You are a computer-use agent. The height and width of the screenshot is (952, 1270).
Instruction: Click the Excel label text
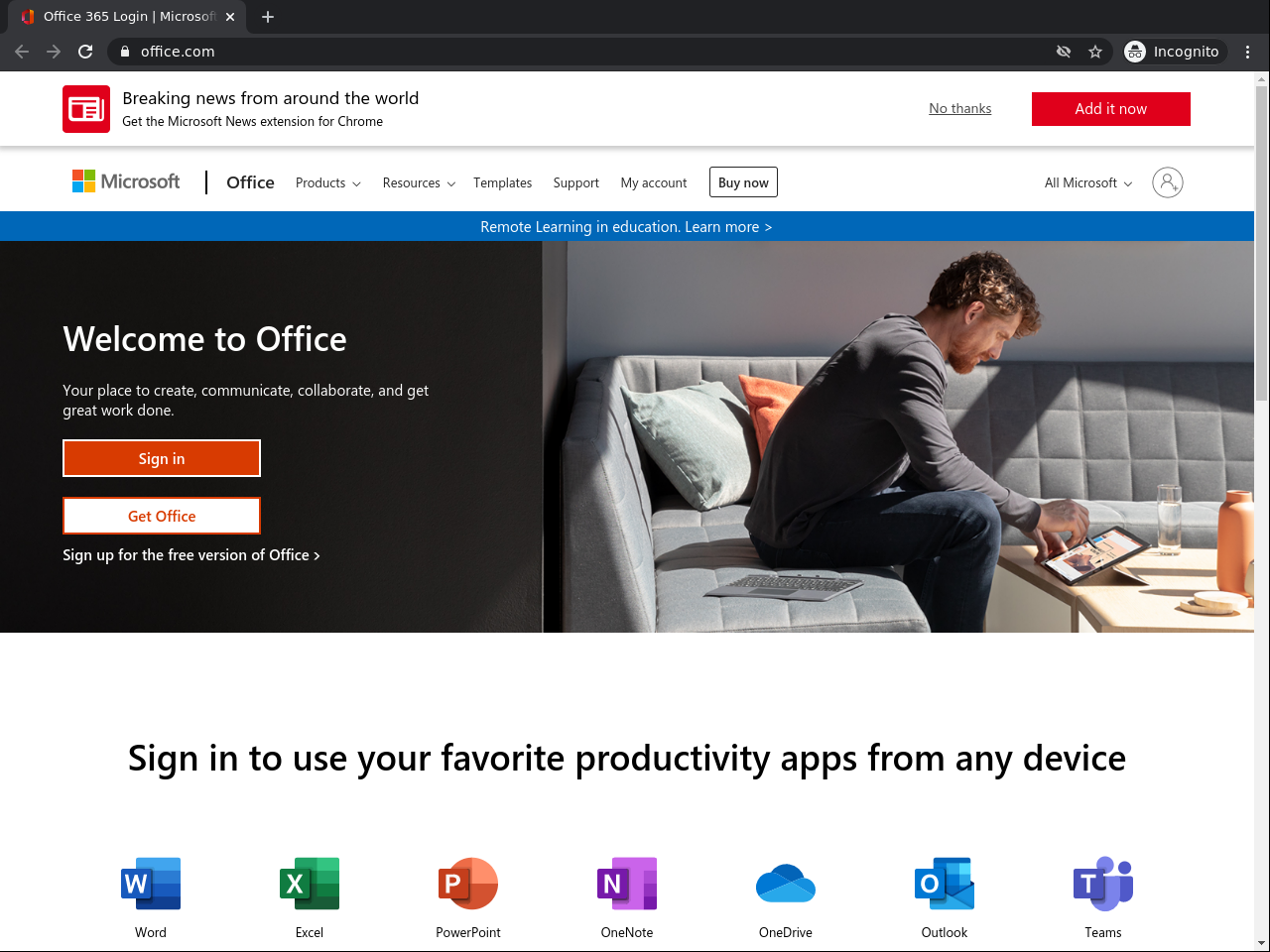(310, 932)
